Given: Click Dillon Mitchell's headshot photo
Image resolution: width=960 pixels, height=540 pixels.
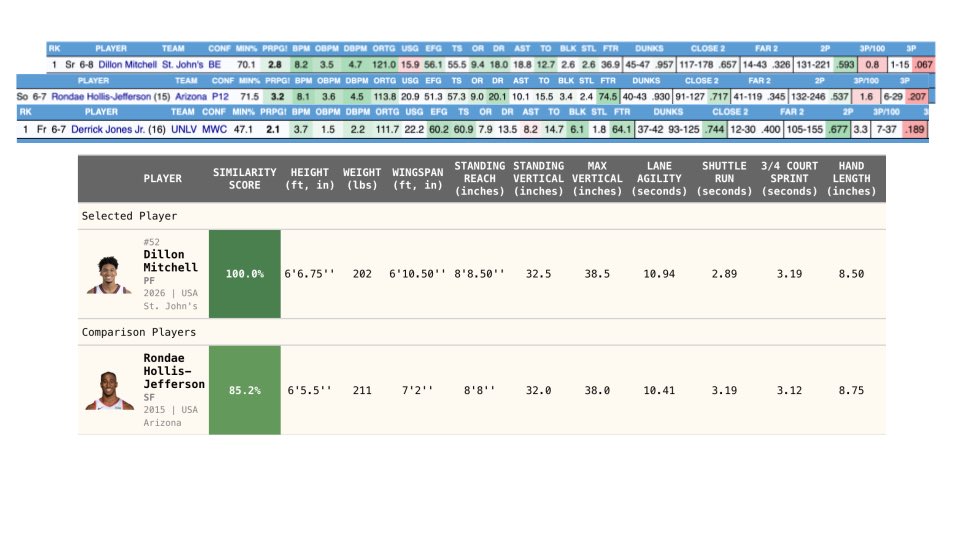Looking at the screenshot, I should (108, 276).
